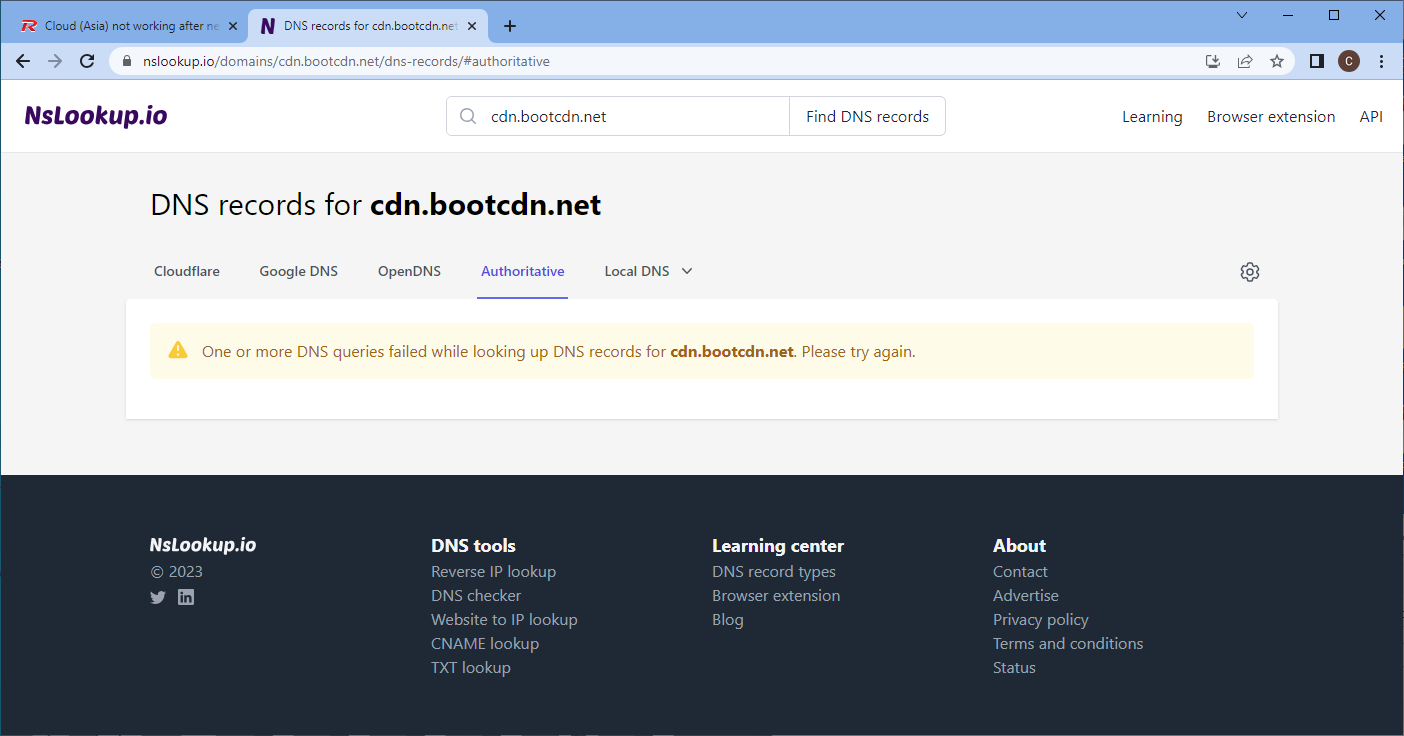
Task: Click the footer NsLookup.io logo
Action: click(203, 545)
